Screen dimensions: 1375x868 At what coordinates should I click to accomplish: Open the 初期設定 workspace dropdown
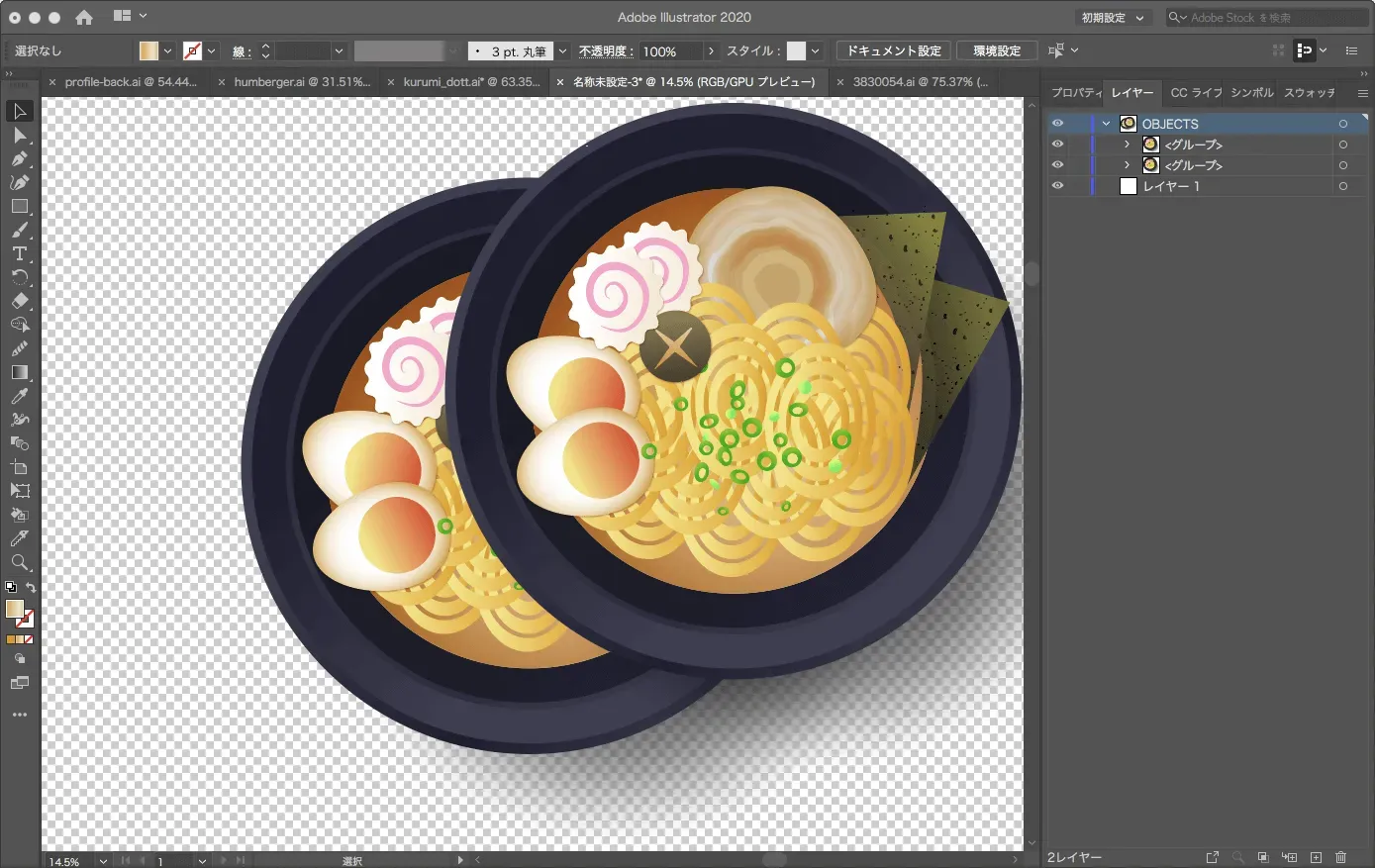pos(1113,18)
